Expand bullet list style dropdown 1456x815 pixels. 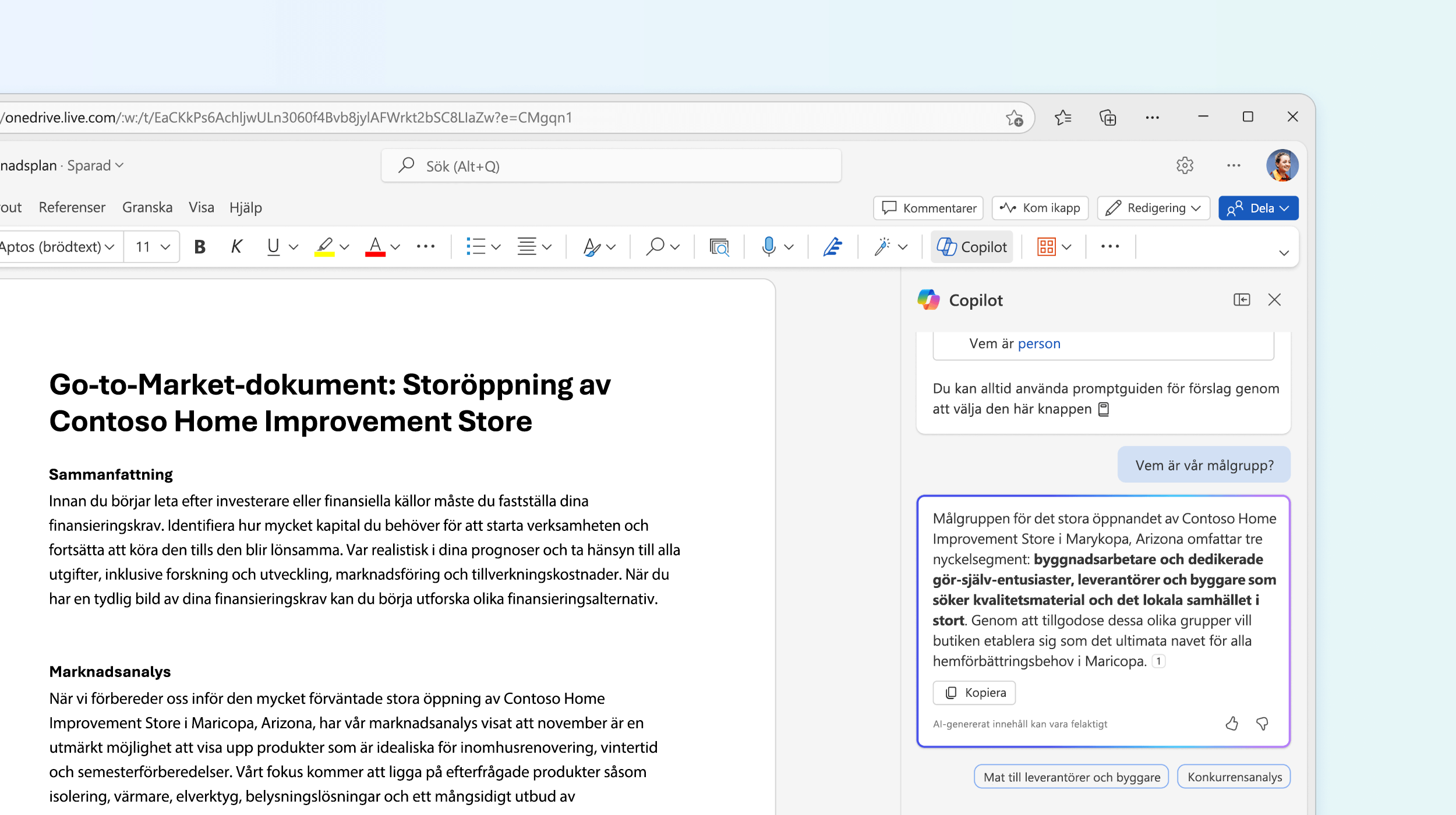pyautogui.click(x=496, y=247)
